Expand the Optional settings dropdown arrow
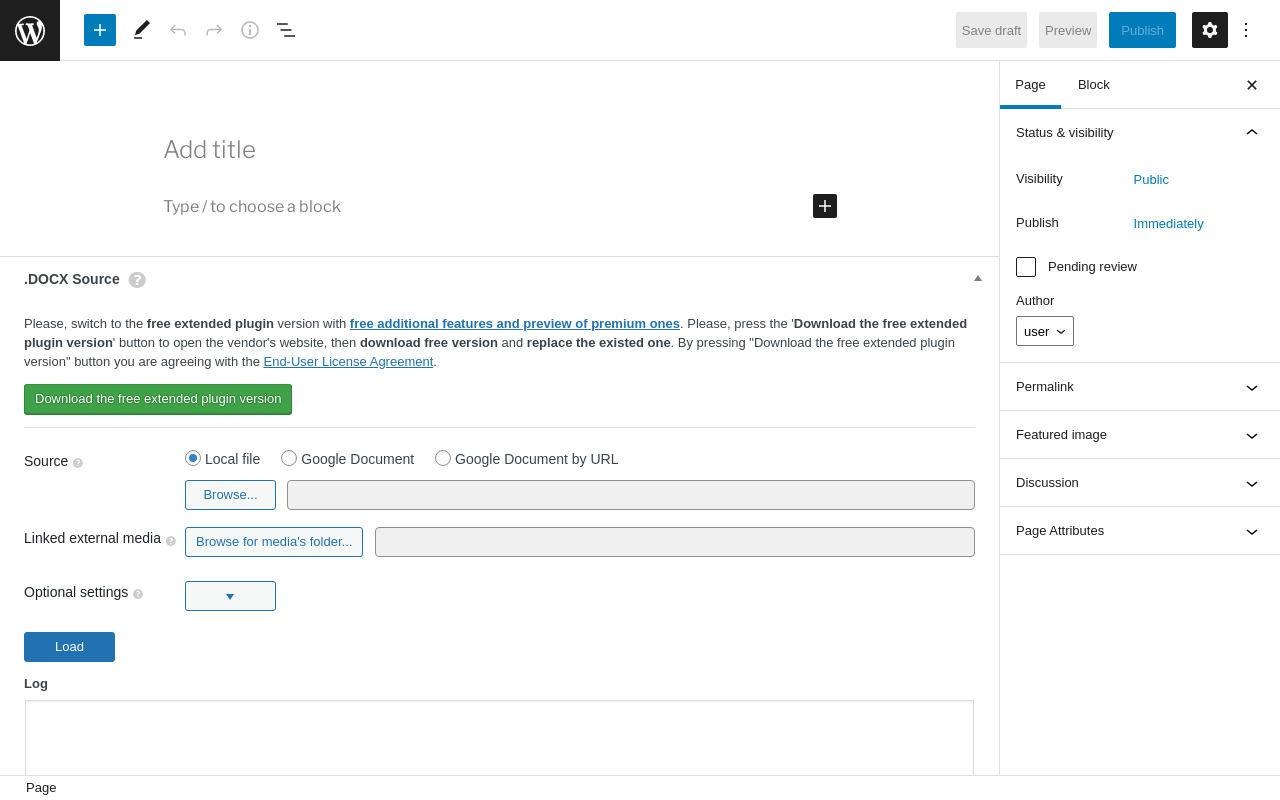 (x=230, y=596)
